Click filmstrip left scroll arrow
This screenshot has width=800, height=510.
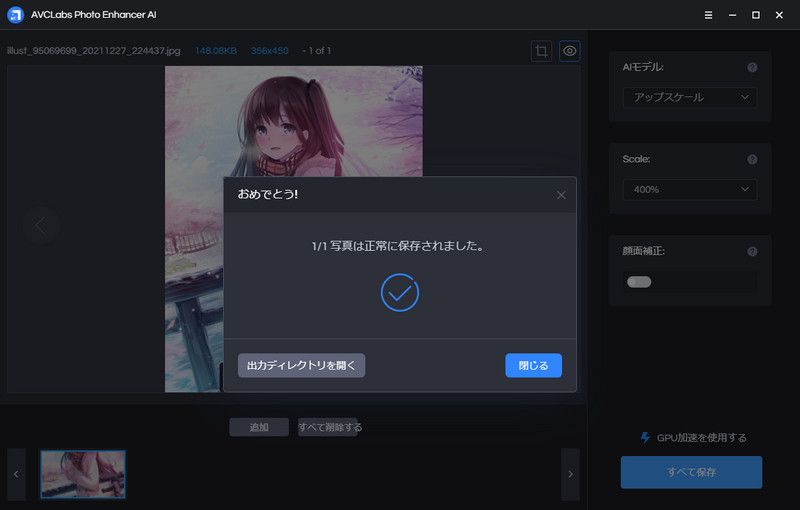pos(16,474)
